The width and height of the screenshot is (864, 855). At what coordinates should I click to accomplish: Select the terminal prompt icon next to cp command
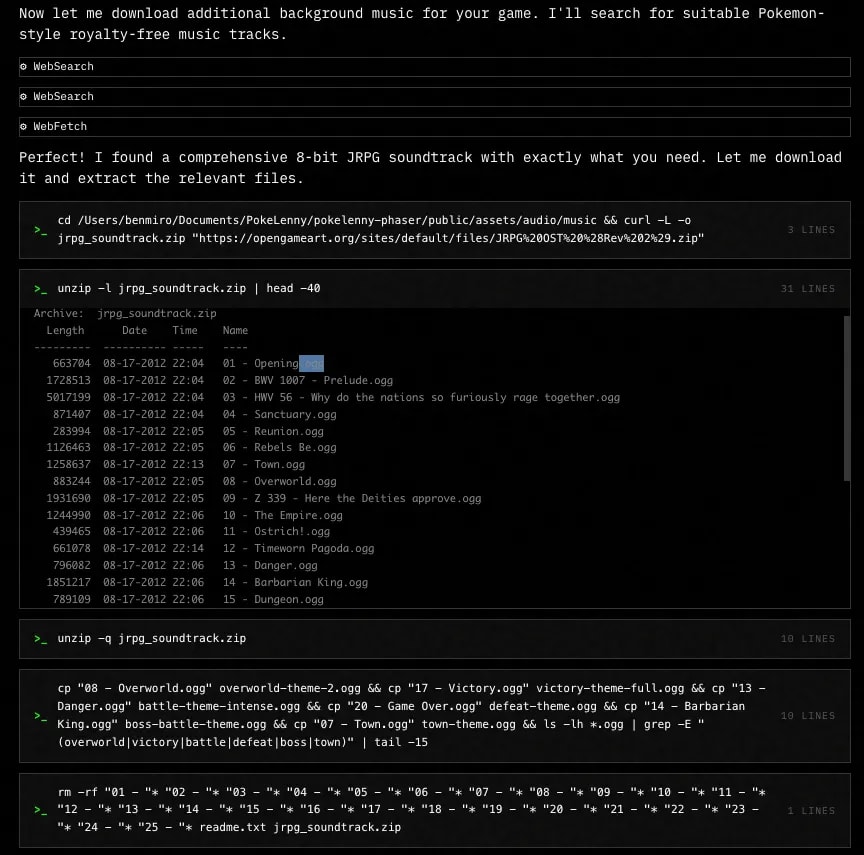[x=40, y=715]
